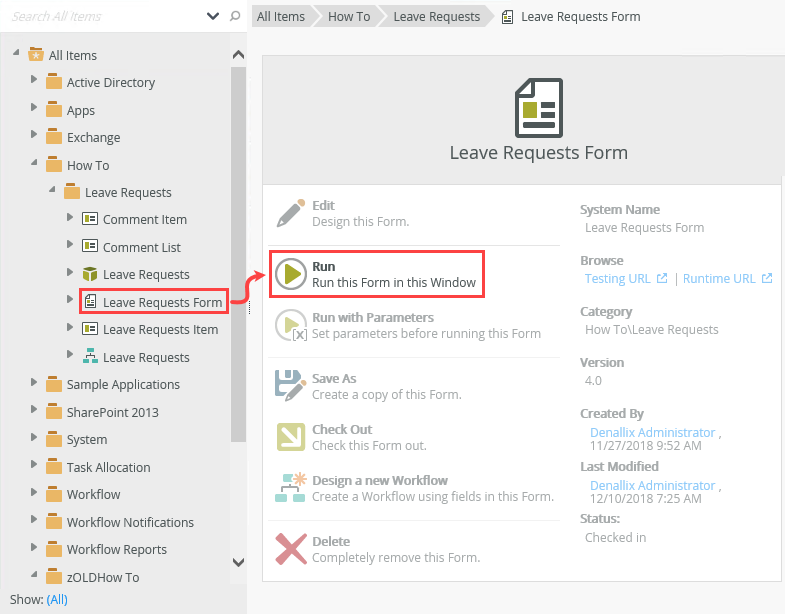Click the Testing URL external link icon
The image size is (785, 614).
point(662,278)
